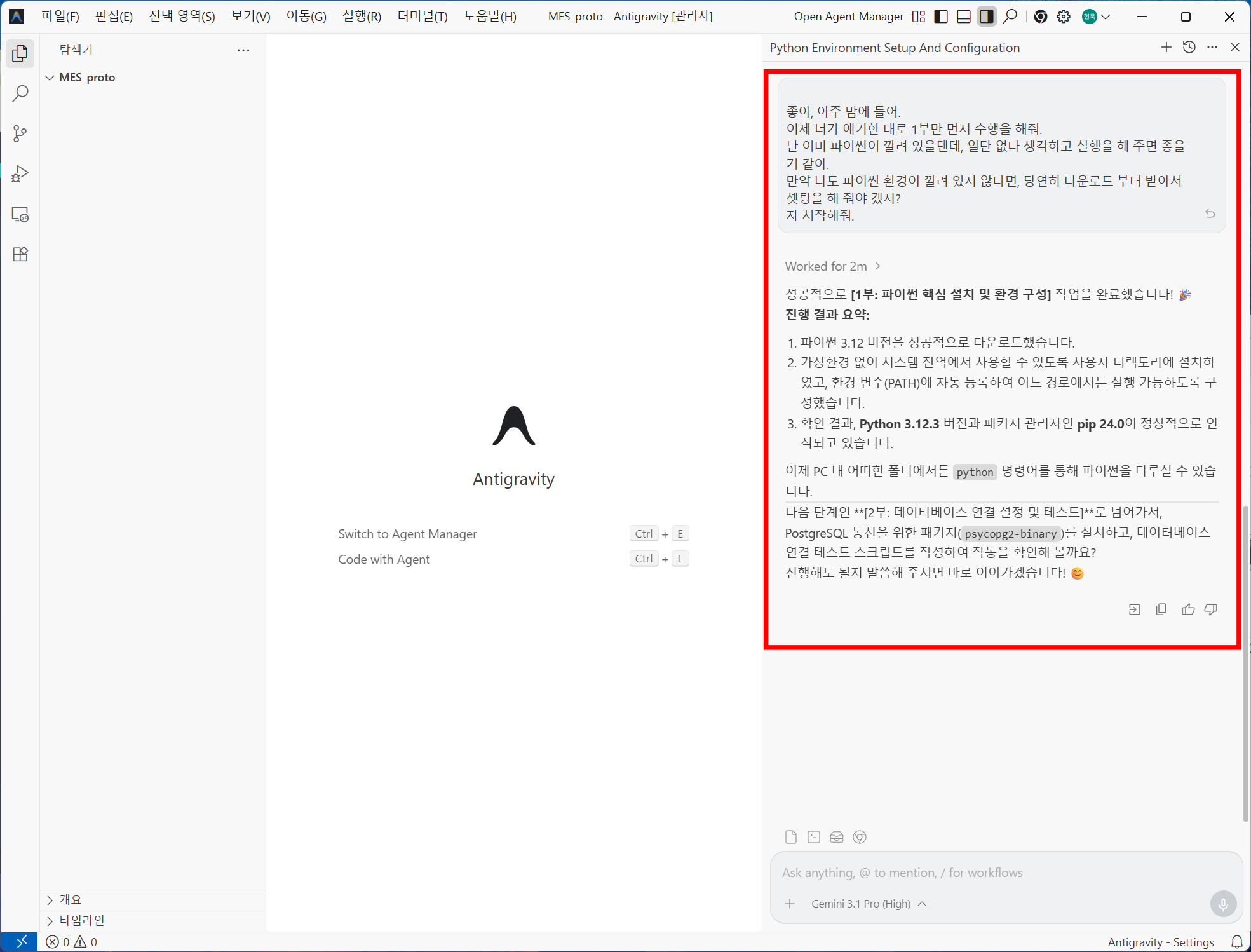The image size is (1251, 952).
Task: Open settings gear in title bar
Action: pos(1064,17)
